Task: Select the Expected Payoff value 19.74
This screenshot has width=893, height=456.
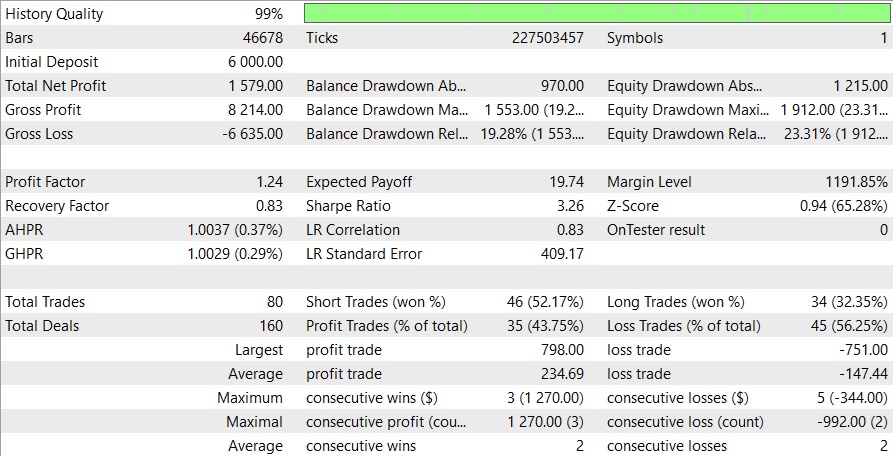Action: point(567,182)
